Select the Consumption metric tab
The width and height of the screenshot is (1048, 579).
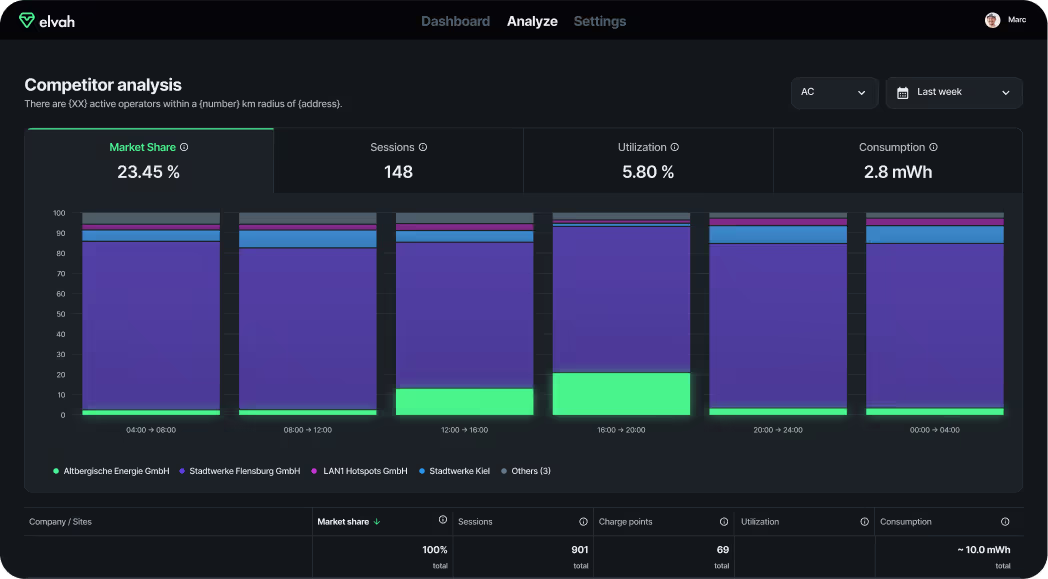[x=897, y=160]
